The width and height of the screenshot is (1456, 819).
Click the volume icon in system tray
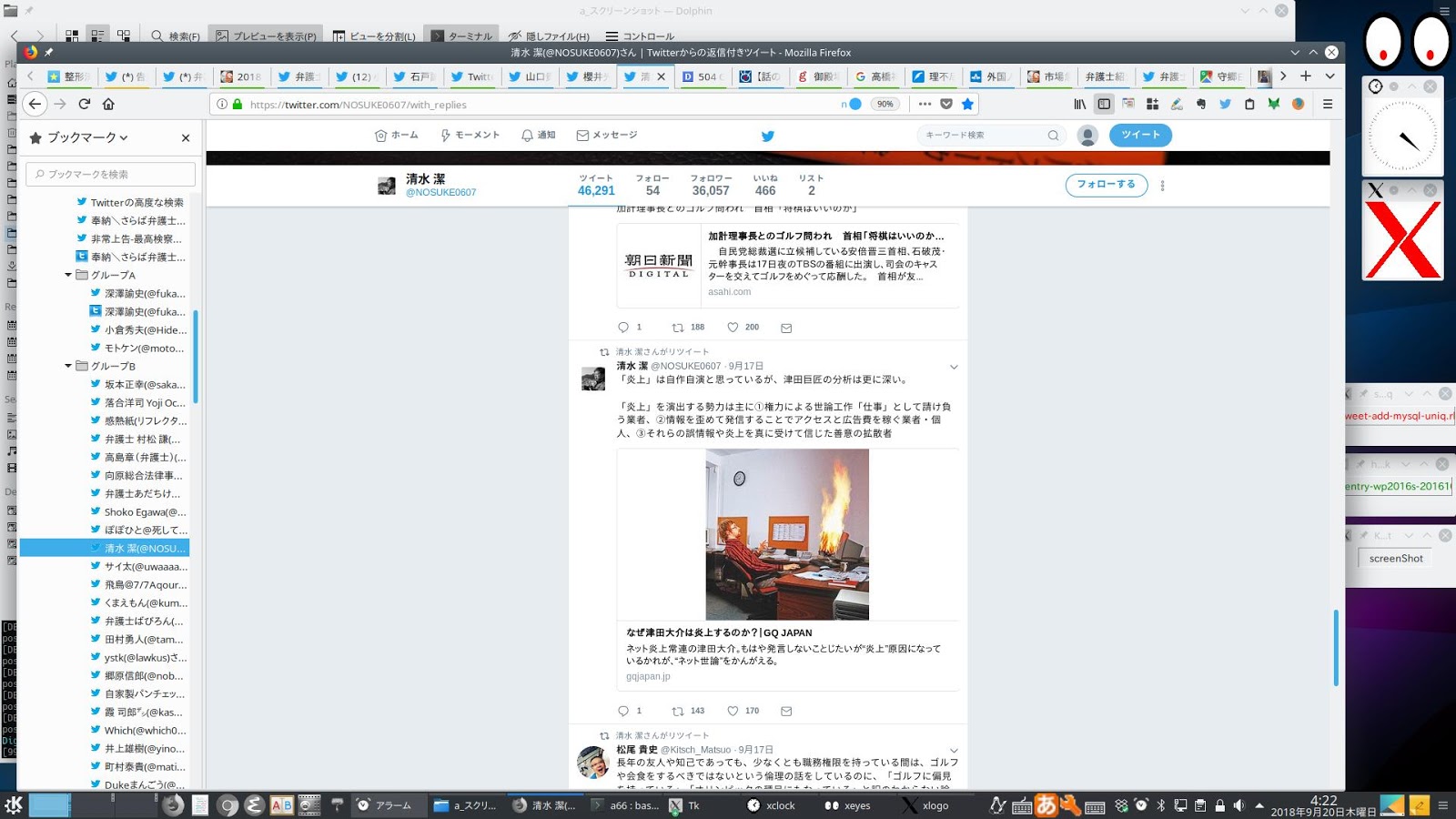1239,805
